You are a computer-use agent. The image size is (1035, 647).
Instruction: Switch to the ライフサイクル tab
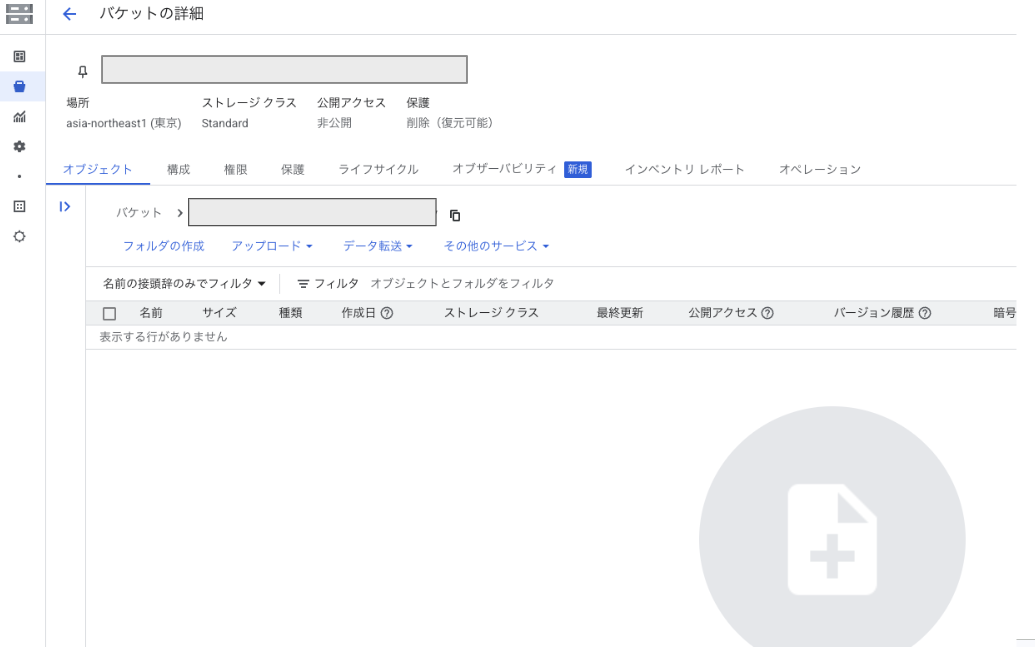point(378,170)
